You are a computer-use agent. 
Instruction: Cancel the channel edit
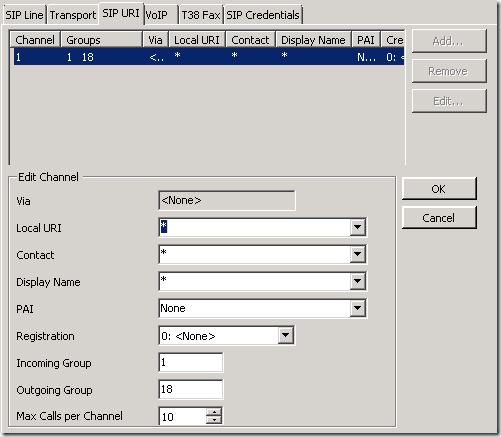(x=439, y=218)
